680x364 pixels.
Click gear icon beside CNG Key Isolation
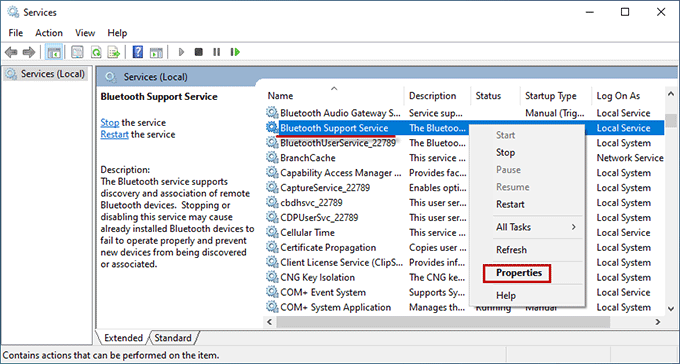(272, 277)
